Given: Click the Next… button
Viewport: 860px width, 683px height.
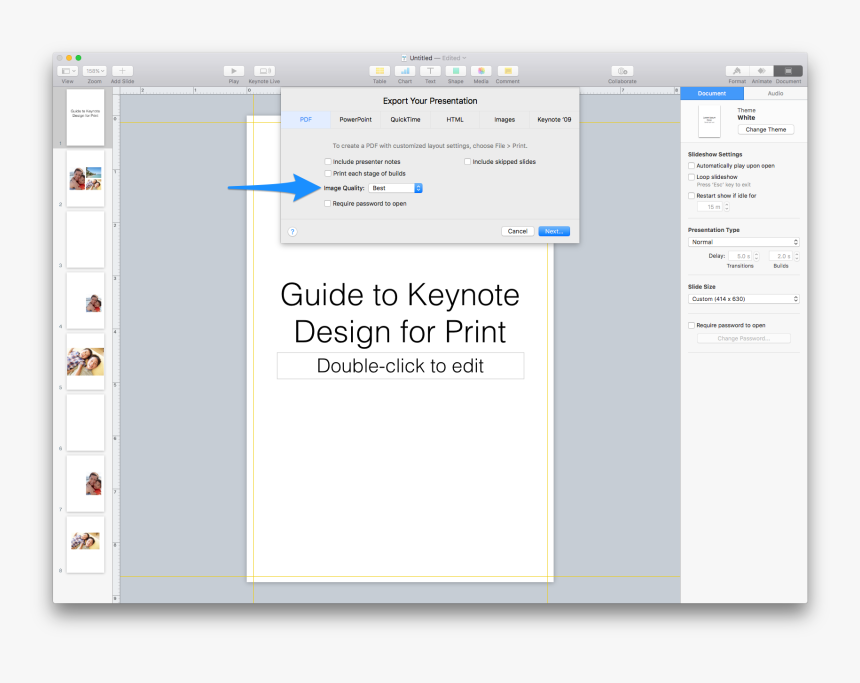Looking at the screenshot, I should [x=554, y=232].
